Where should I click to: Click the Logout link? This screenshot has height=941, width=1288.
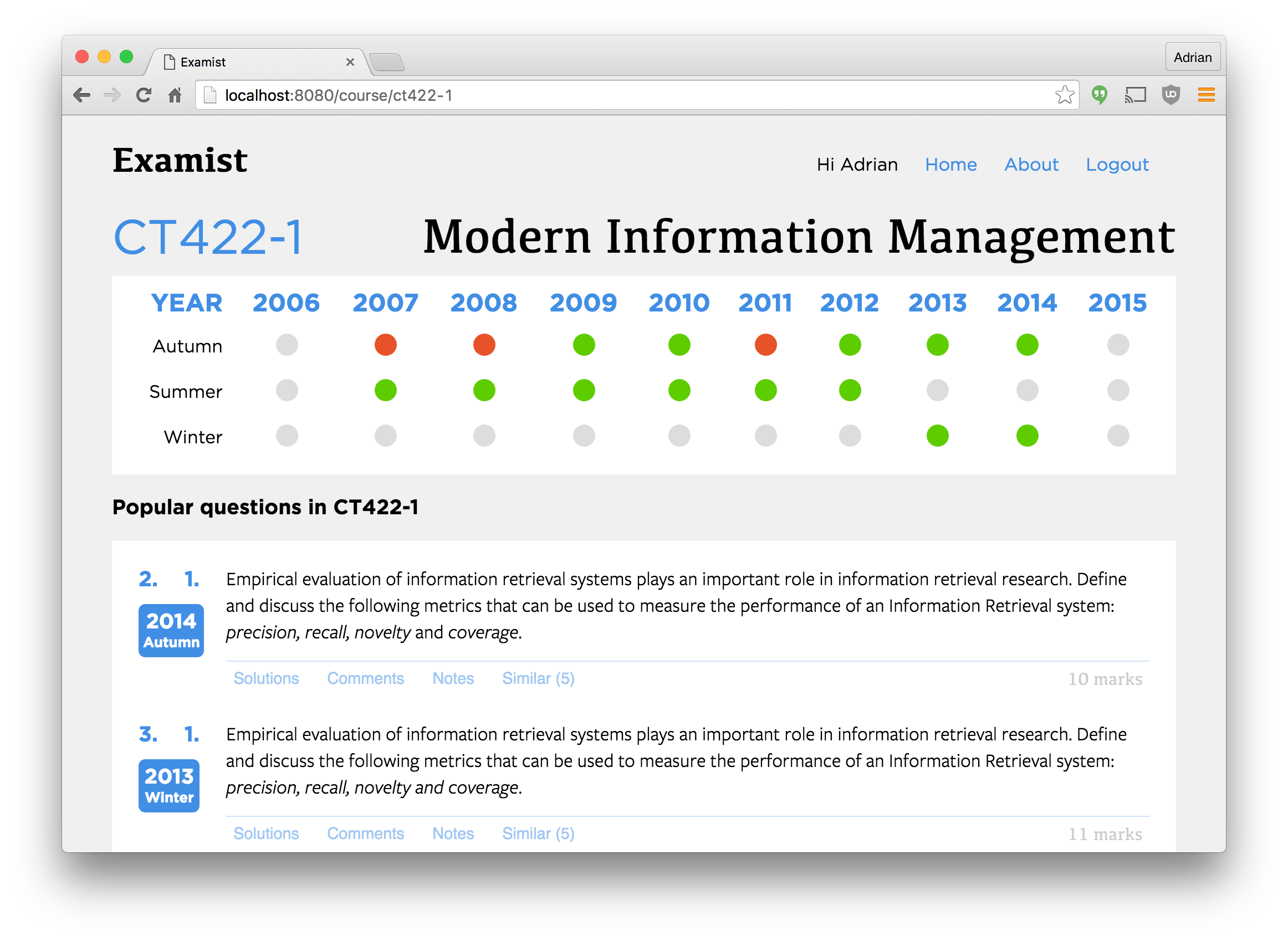coord(1117,165)
